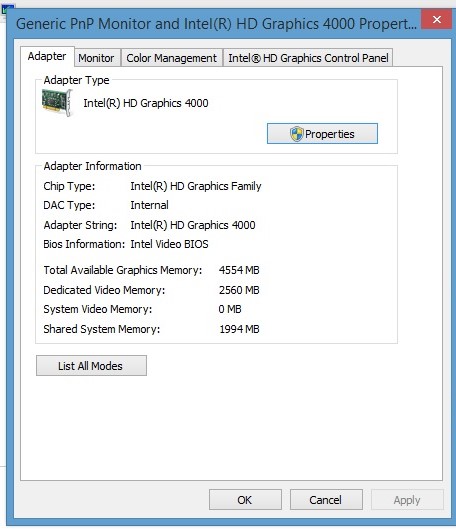The image size is (456, 529).
Task: Click the Dedicated Video Memory value
Action: point(239,290)
